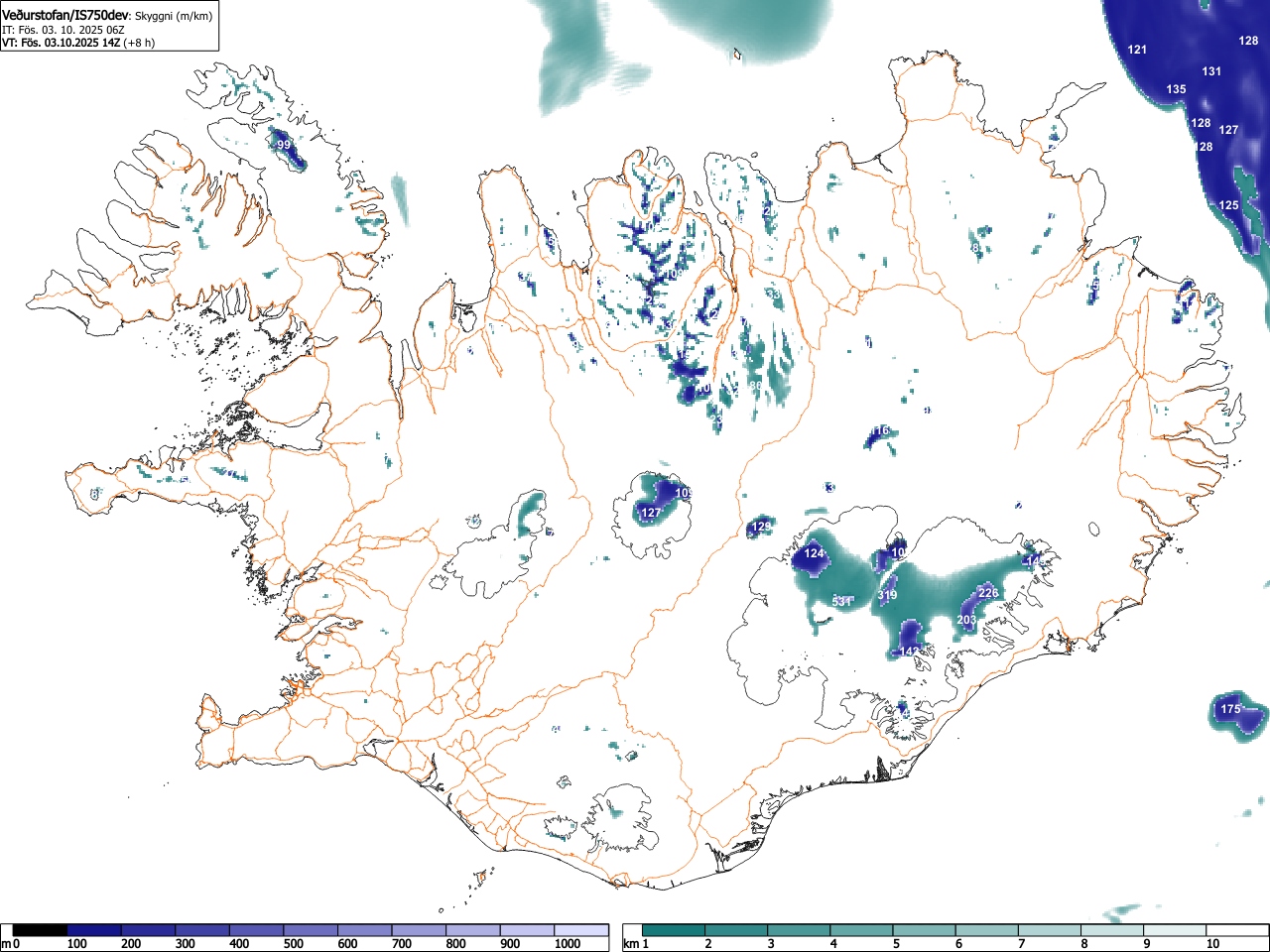Screen dimensions: 1270x952
Task: Select the darkest teal swatch between km 1 and 2
Action: coord(674,930)
